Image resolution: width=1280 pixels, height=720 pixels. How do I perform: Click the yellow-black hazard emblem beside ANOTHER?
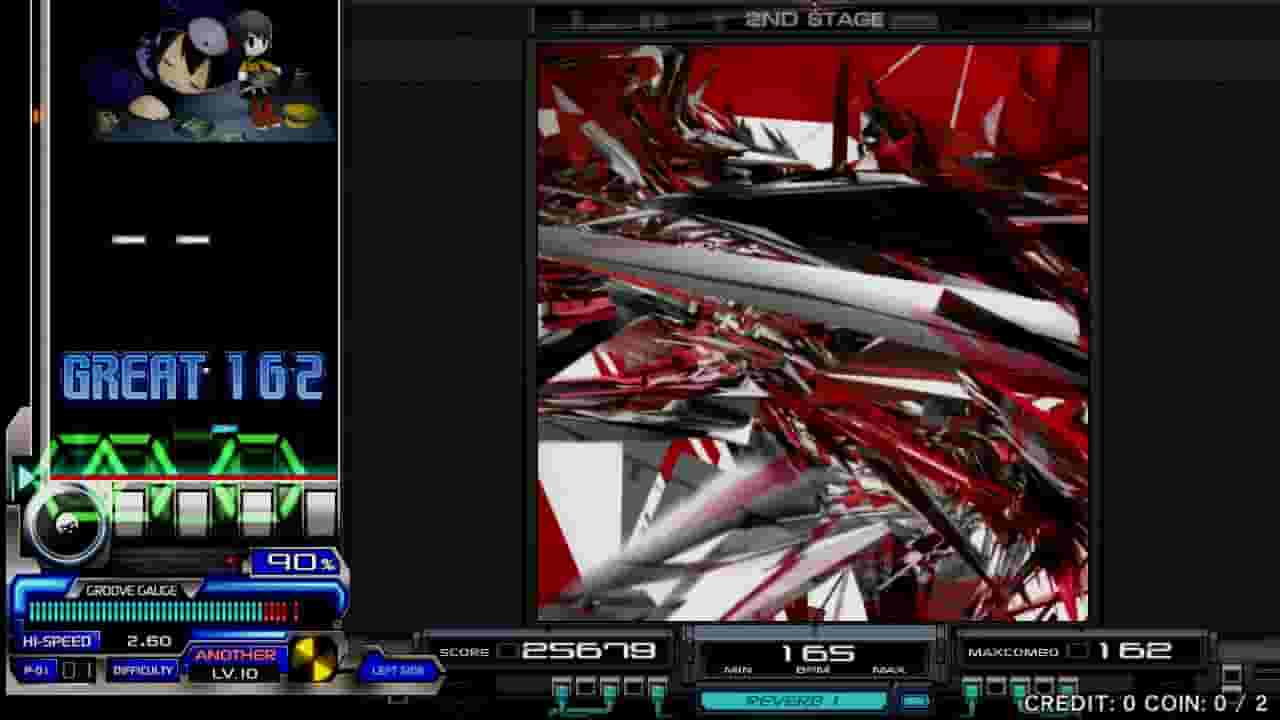click(313, 660)
